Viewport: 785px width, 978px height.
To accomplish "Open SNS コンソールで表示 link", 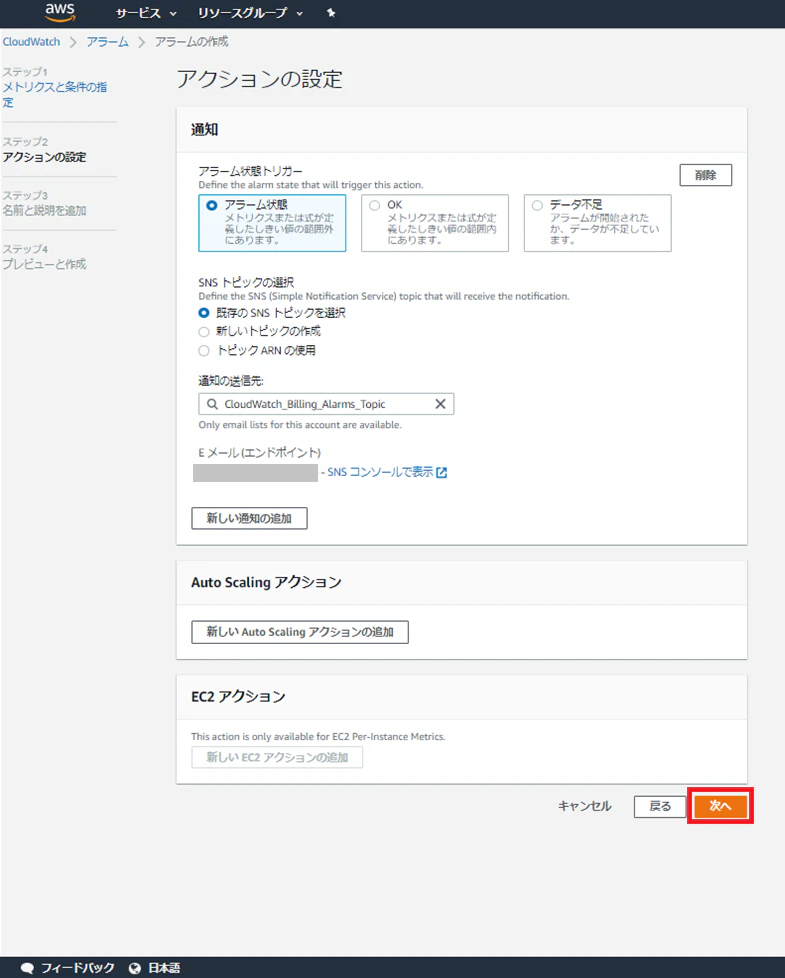I will (380, 472).
